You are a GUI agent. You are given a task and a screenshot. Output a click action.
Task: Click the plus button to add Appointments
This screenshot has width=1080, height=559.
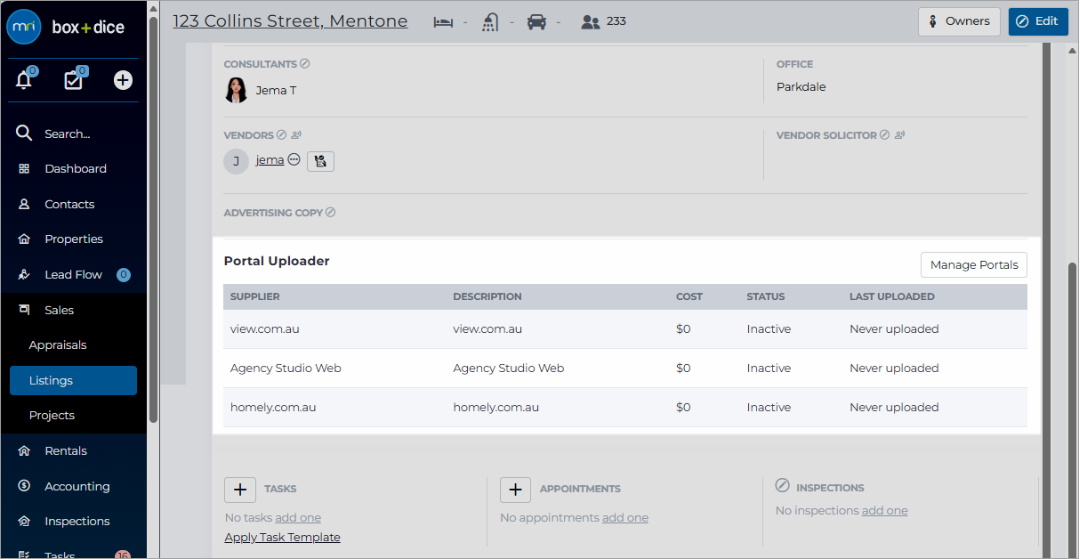515,489
